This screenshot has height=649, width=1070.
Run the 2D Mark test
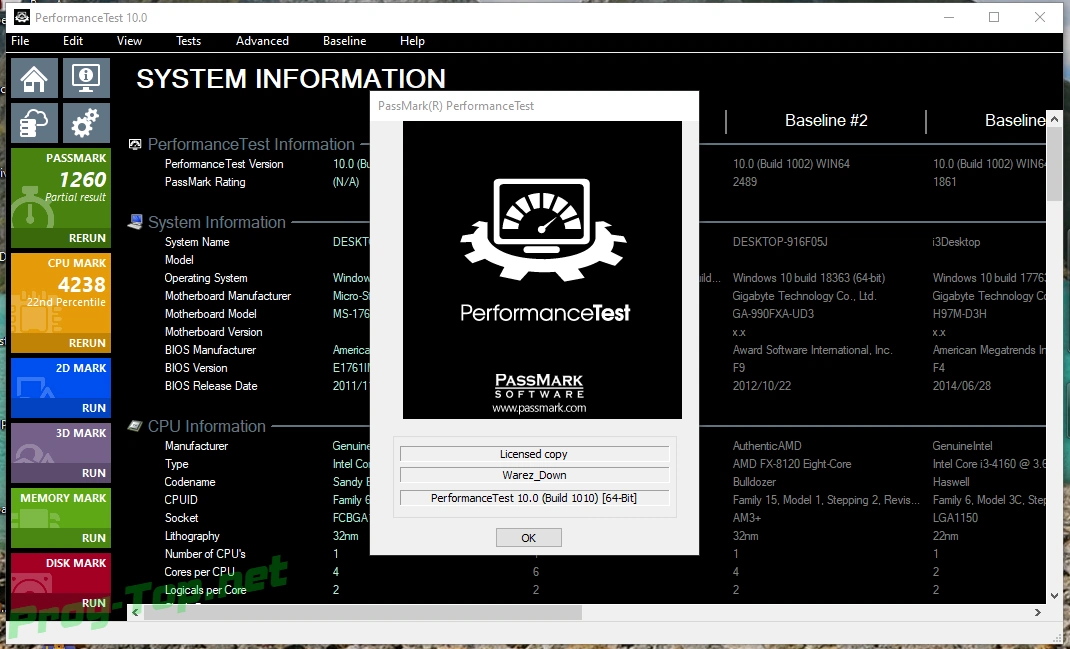[93, 408]
